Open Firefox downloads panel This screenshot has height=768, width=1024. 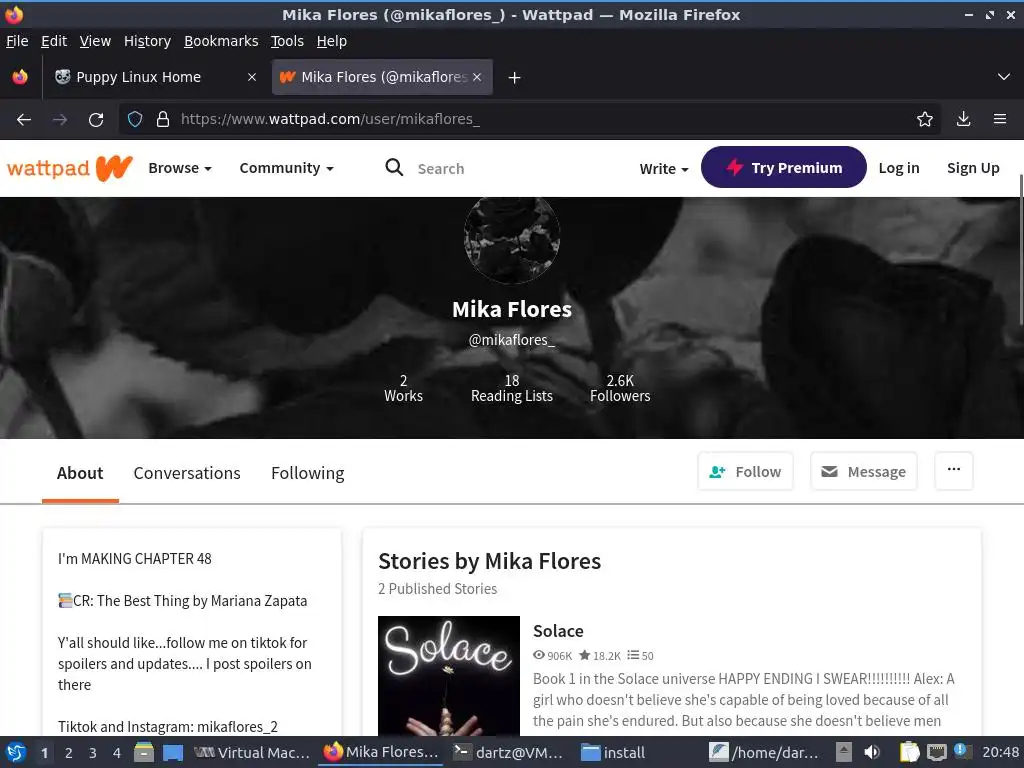[x=963, y=120]
